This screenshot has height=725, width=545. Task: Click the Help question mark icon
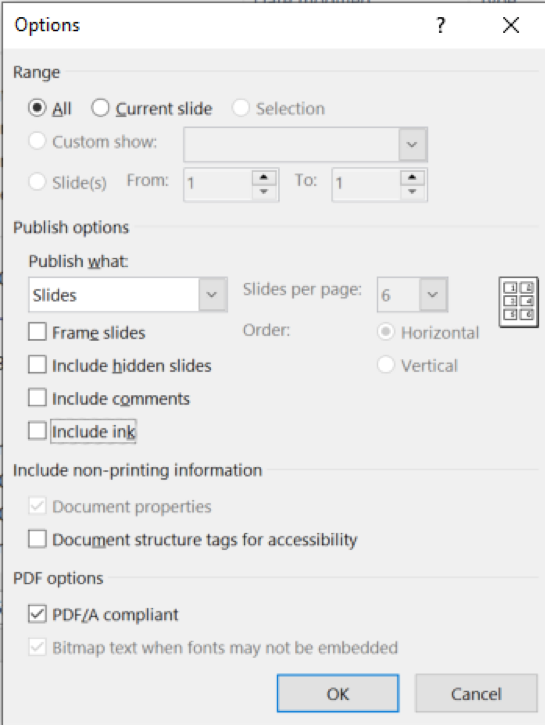(441, 25)
